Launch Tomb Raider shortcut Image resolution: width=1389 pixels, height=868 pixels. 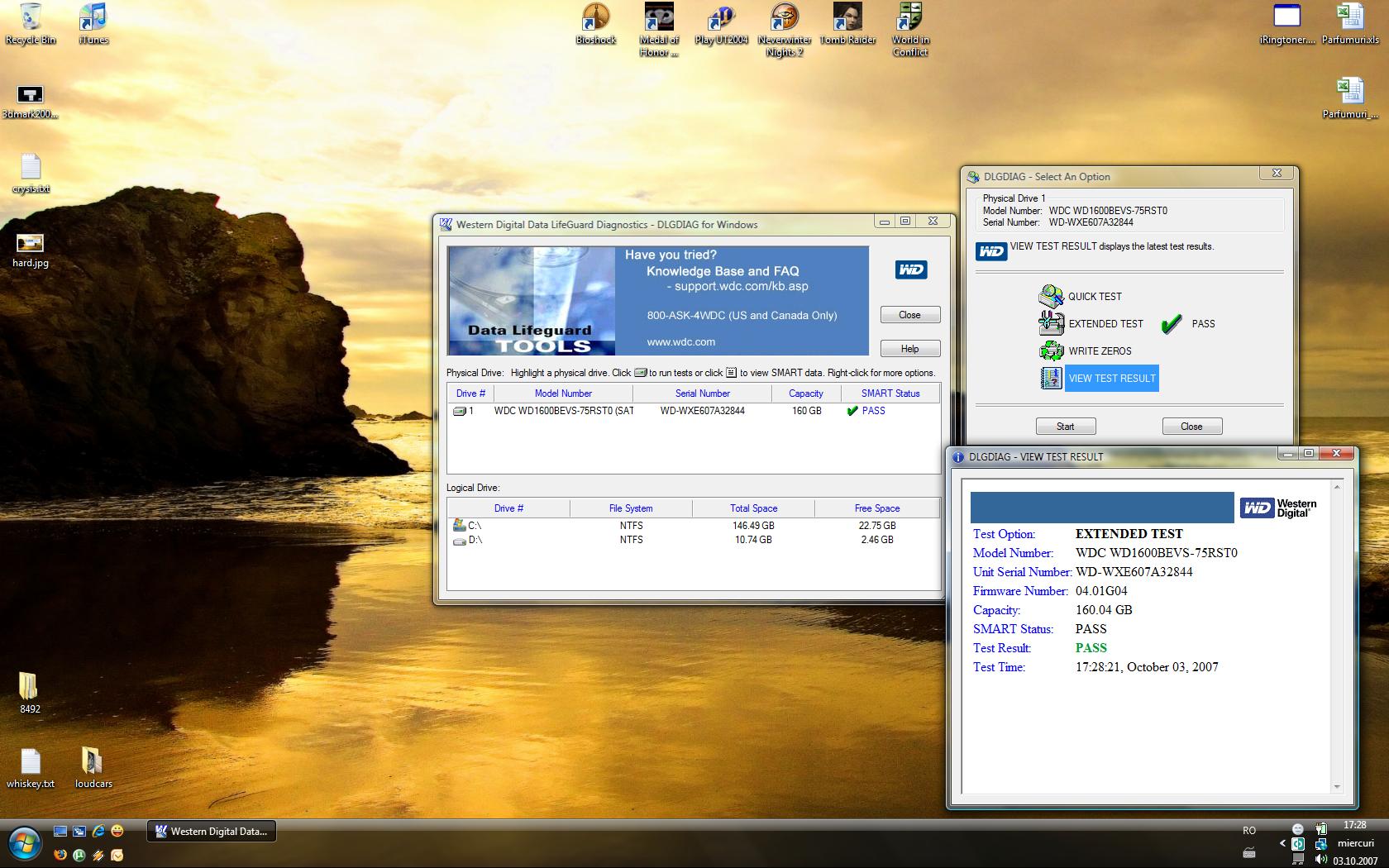(847, 23)
